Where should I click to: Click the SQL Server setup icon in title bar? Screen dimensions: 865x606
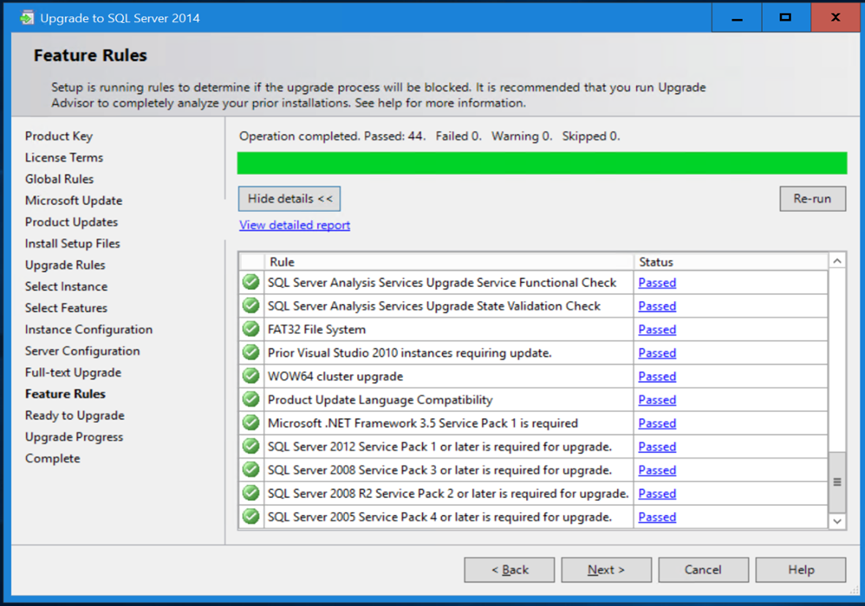click(26, 18)
